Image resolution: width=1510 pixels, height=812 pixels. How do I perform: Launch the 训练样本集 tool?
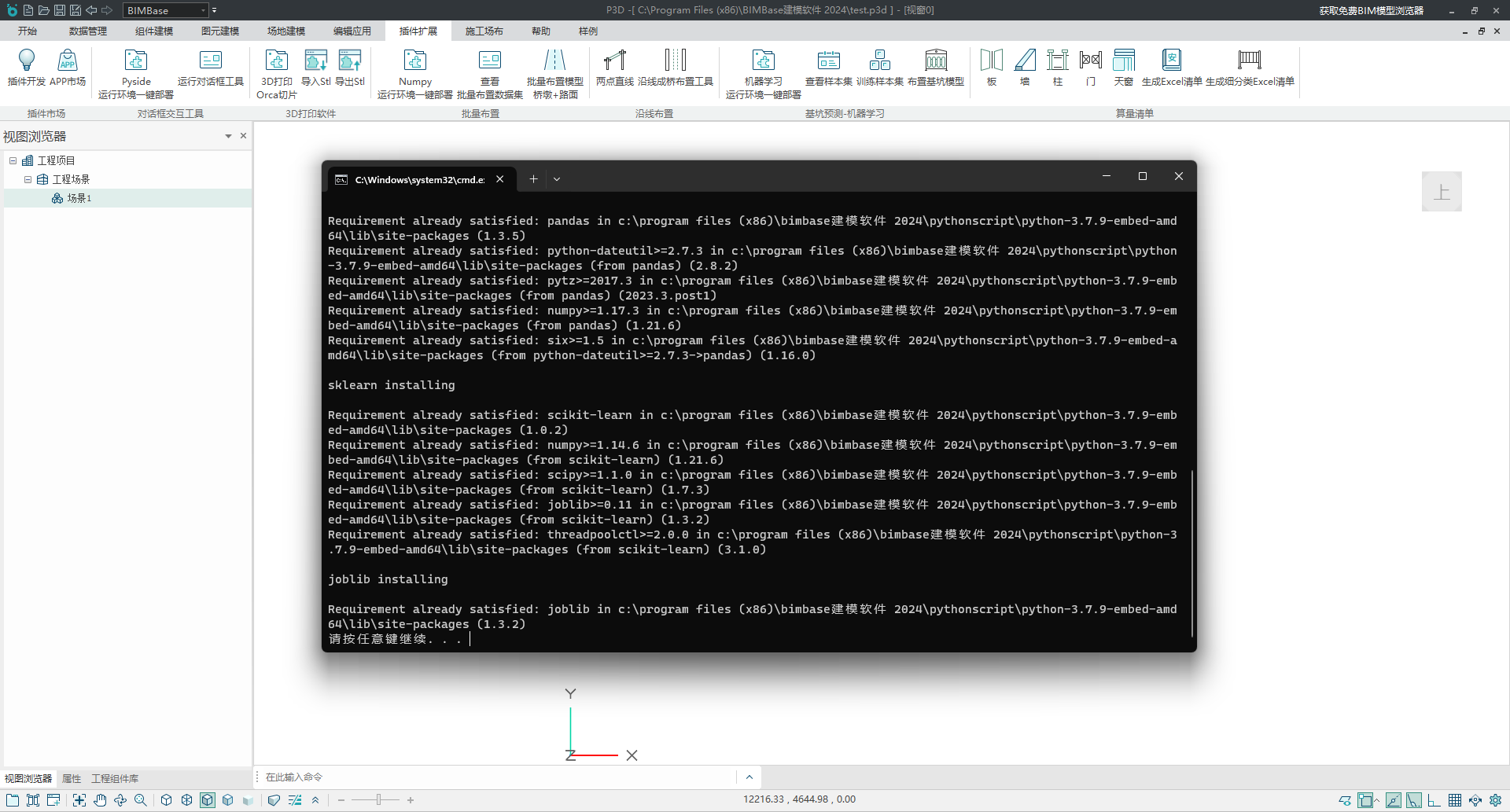tap(879, 67)
